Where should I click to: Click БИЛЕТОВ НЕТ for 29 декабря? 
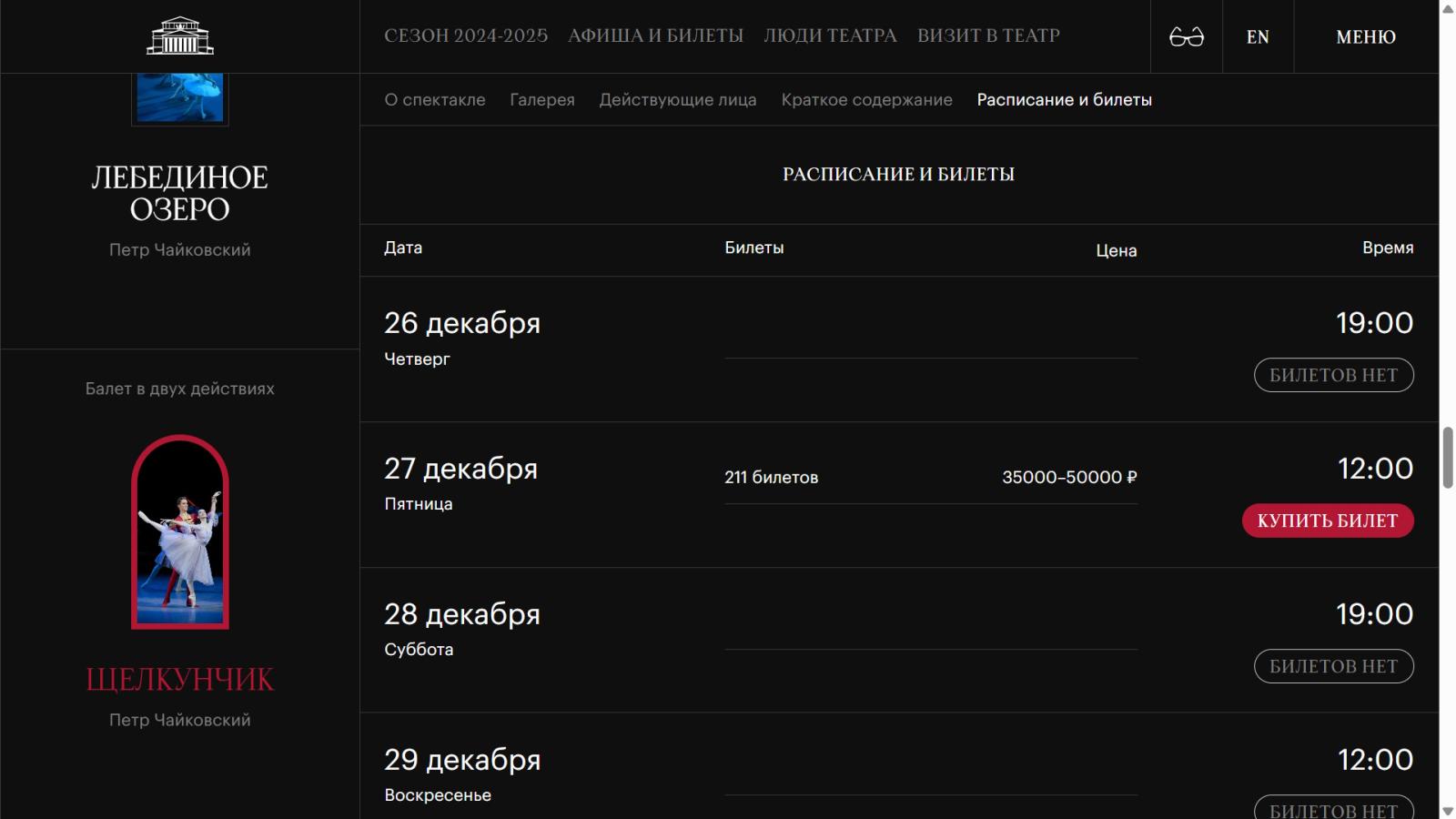point(1333,806)
